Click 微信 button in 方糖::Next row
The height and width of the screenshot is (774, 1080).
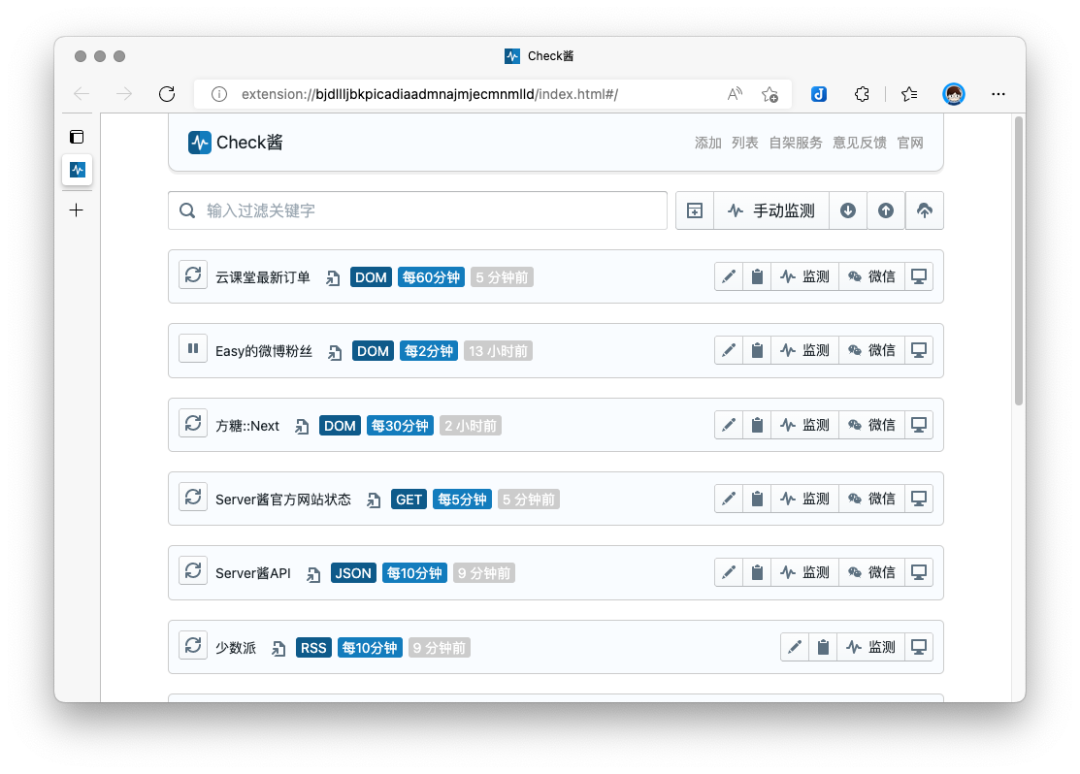click(x=871, y=425)
